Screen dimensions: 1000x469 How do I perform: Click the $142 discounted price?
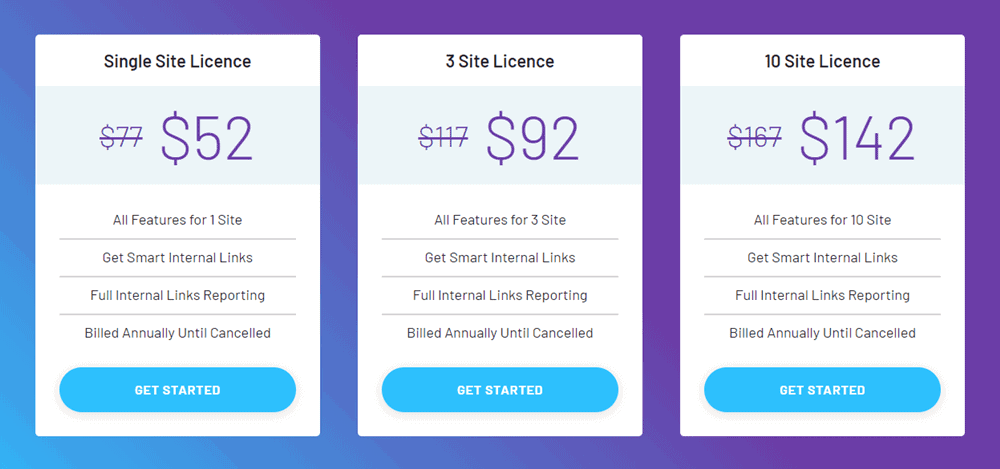(x=857, y=137)
